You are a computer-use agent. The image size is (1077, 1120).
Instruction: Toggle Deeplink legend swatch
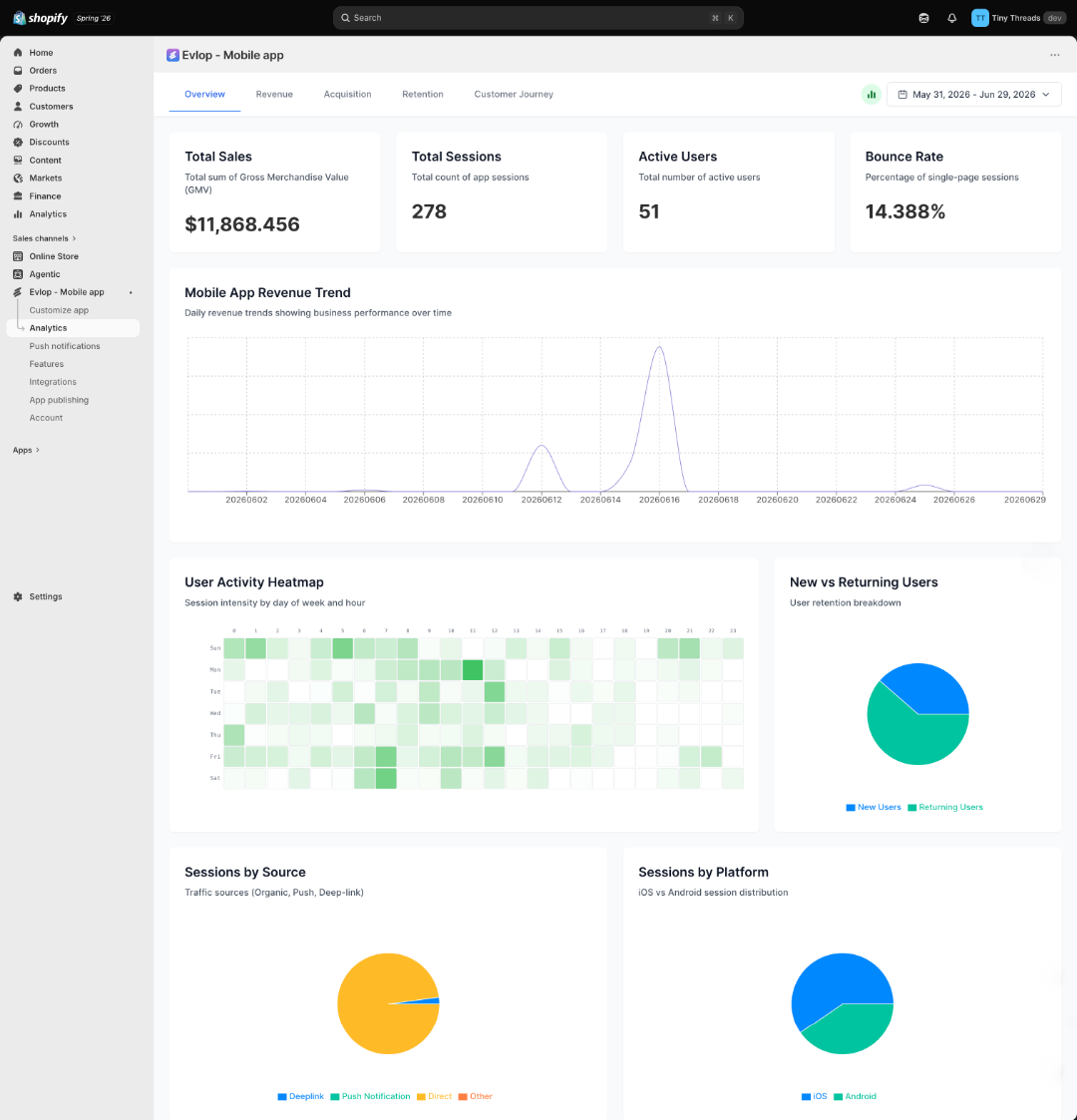pos(282,1097)
